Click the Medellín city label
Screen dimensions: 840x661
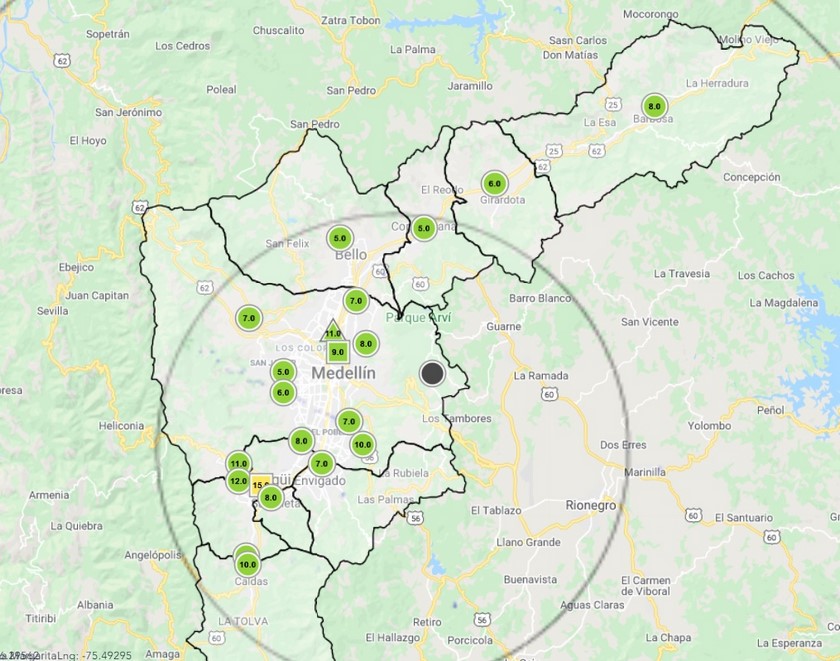(344, 373)
